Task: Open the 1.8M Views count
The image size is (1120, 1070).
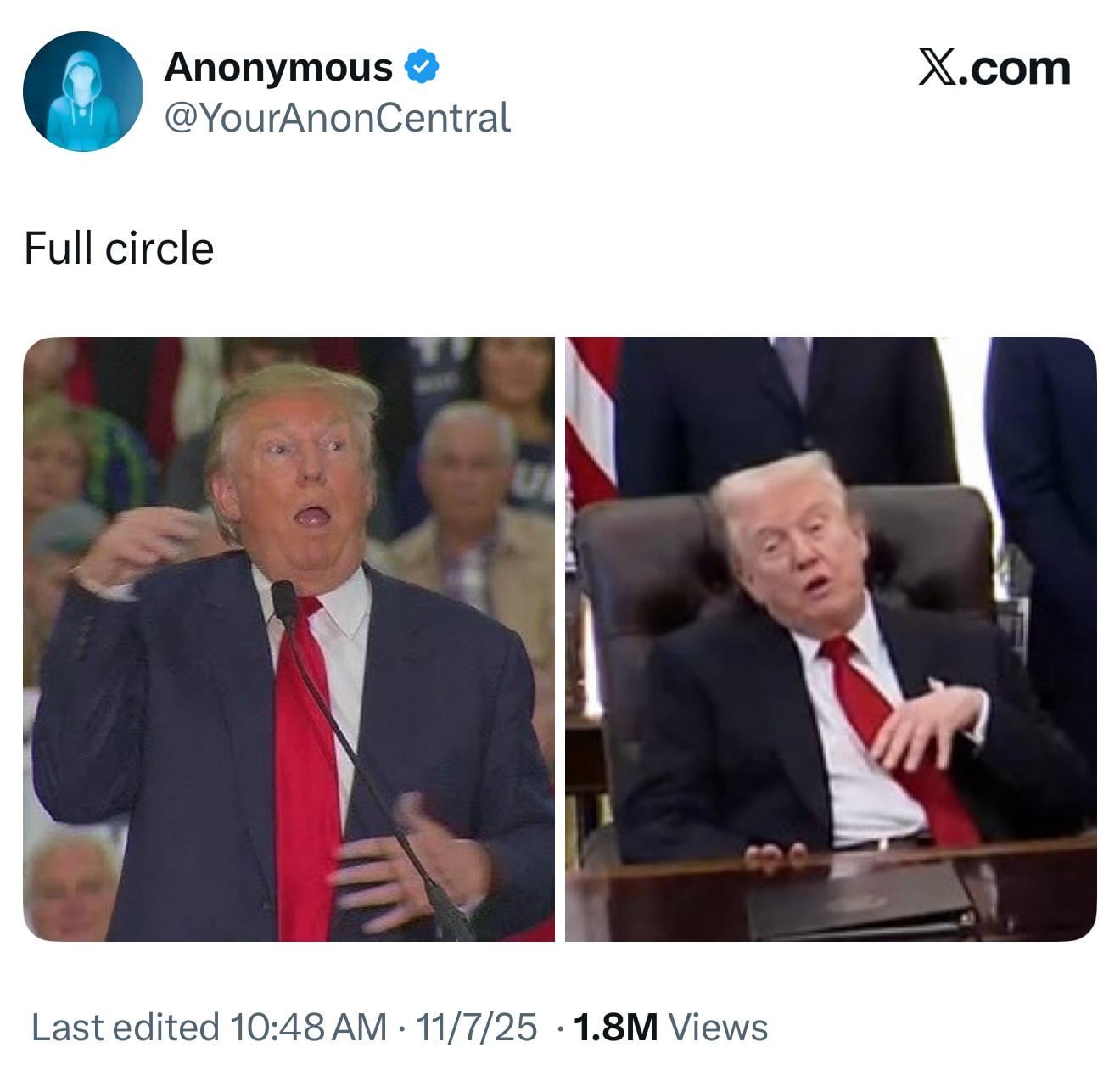Action: pos(670,1028)
